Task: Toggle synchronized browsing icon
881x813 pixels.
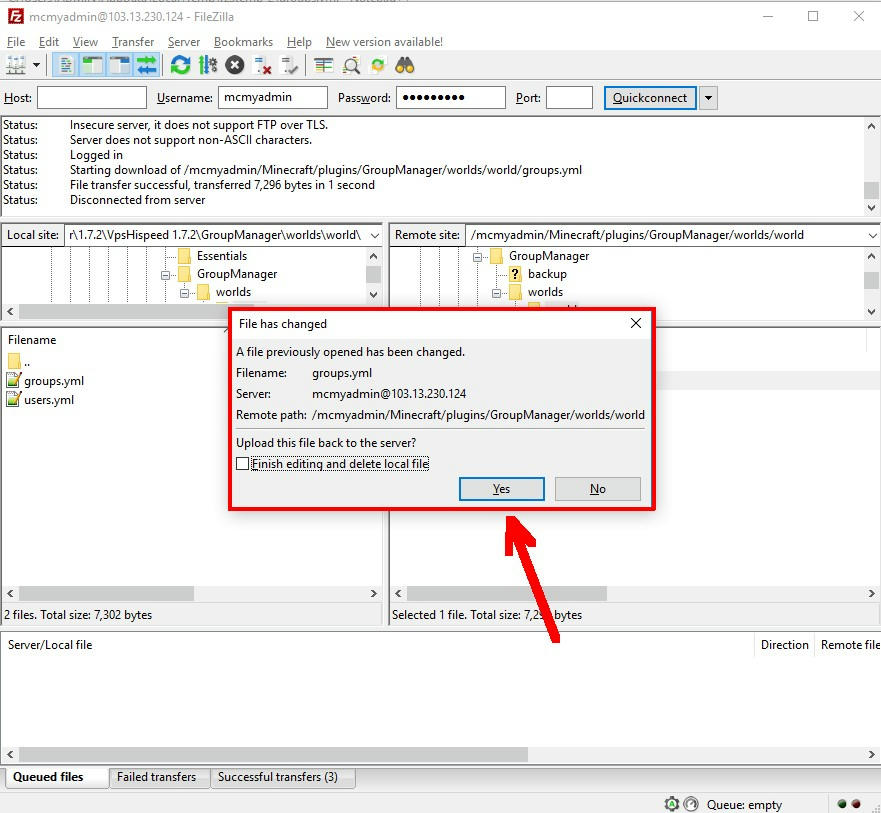Action: point(378,65)
